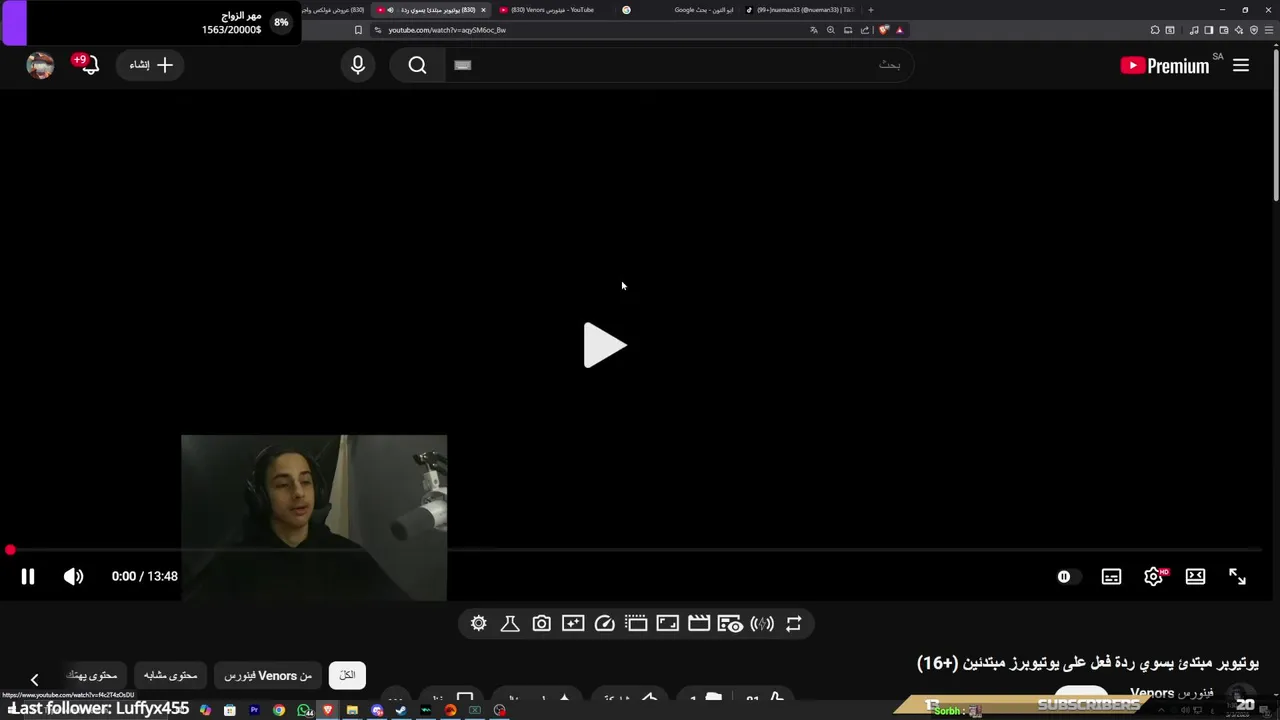
Task: Click the webcam overlay thumbnail
Action: point(314,518)
